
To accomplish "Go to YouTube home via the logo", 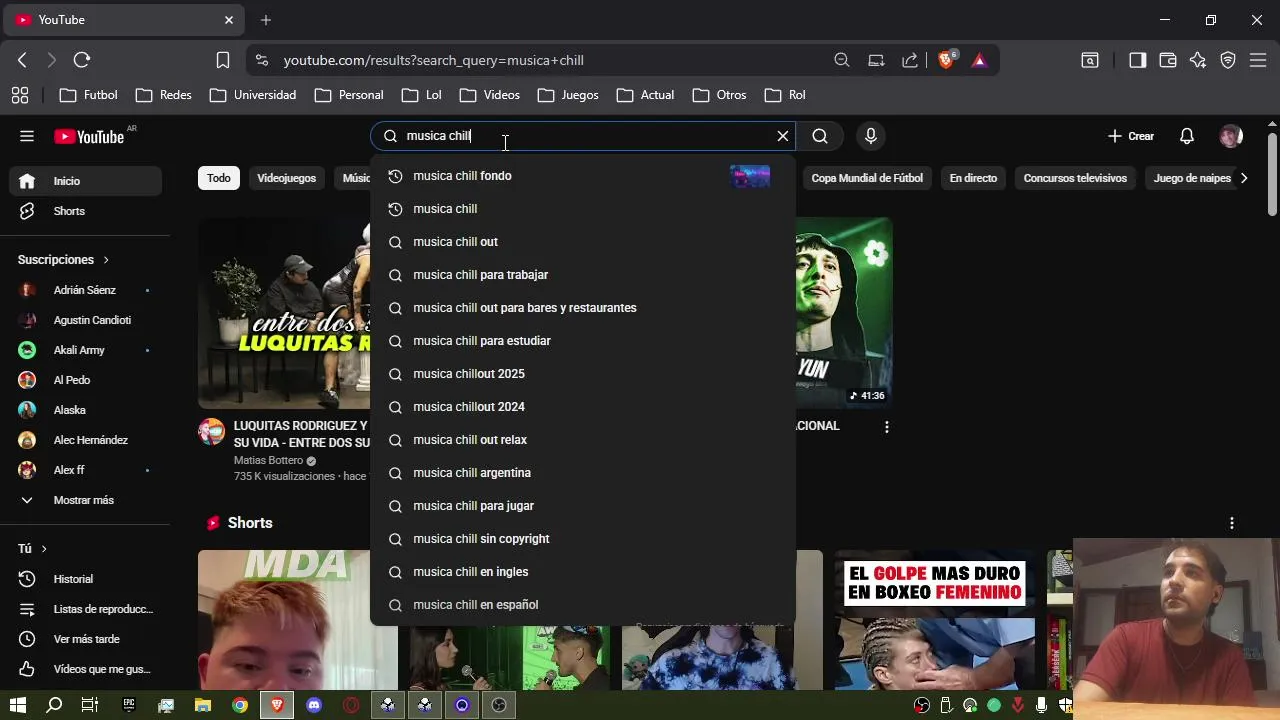I will pyautogui.click(x=89, y=136).
